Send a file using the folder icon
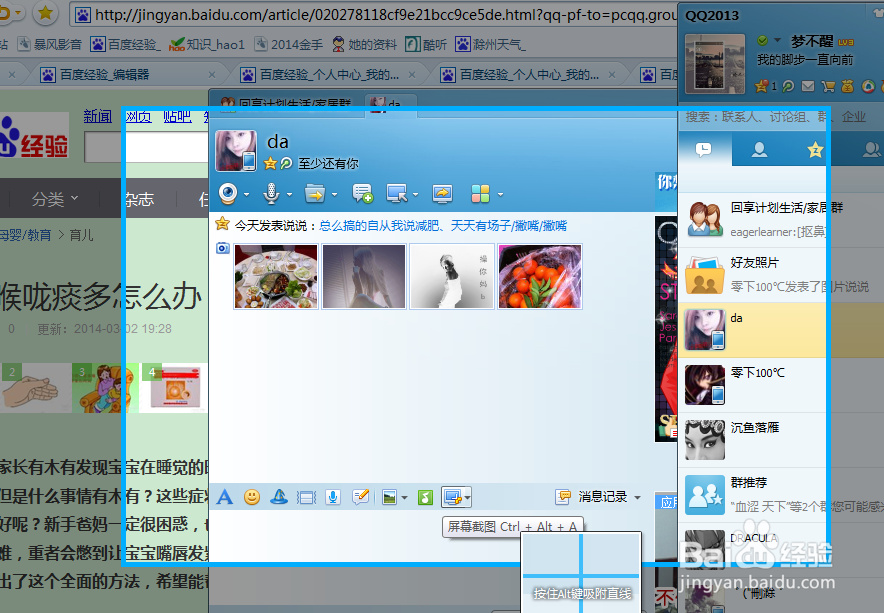Screen dimensions: 884x613 coord(318,195)
